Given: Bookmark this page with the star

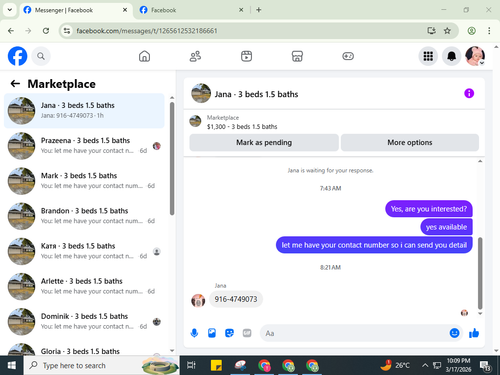Looking at the screenshot, I should pyautogui.click(x=447, y=31).
